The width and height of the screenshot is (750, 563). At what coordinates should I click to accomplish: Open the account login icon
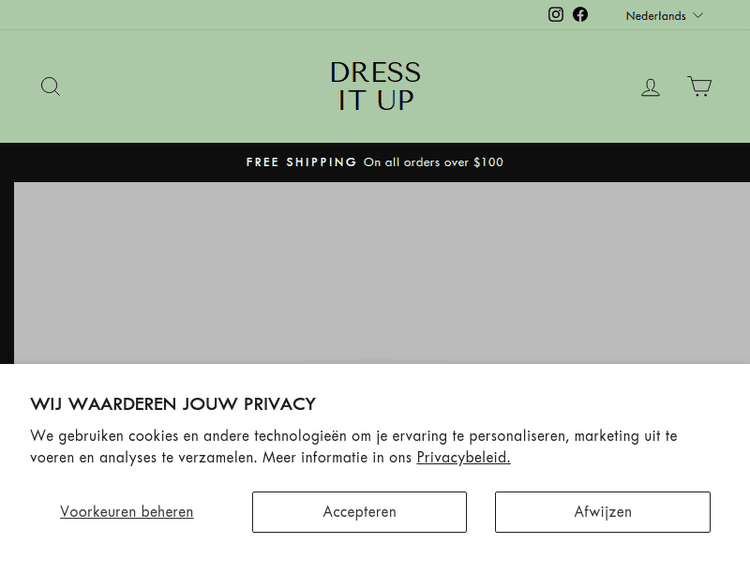[x=650, y=87]
